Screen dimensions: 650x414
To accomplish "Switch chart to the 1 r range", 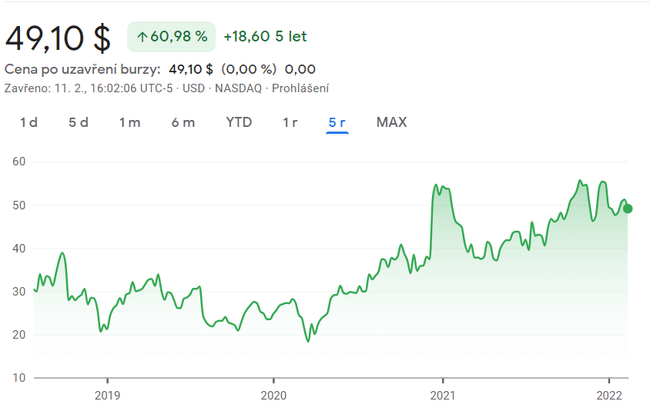I will (290, 123).
